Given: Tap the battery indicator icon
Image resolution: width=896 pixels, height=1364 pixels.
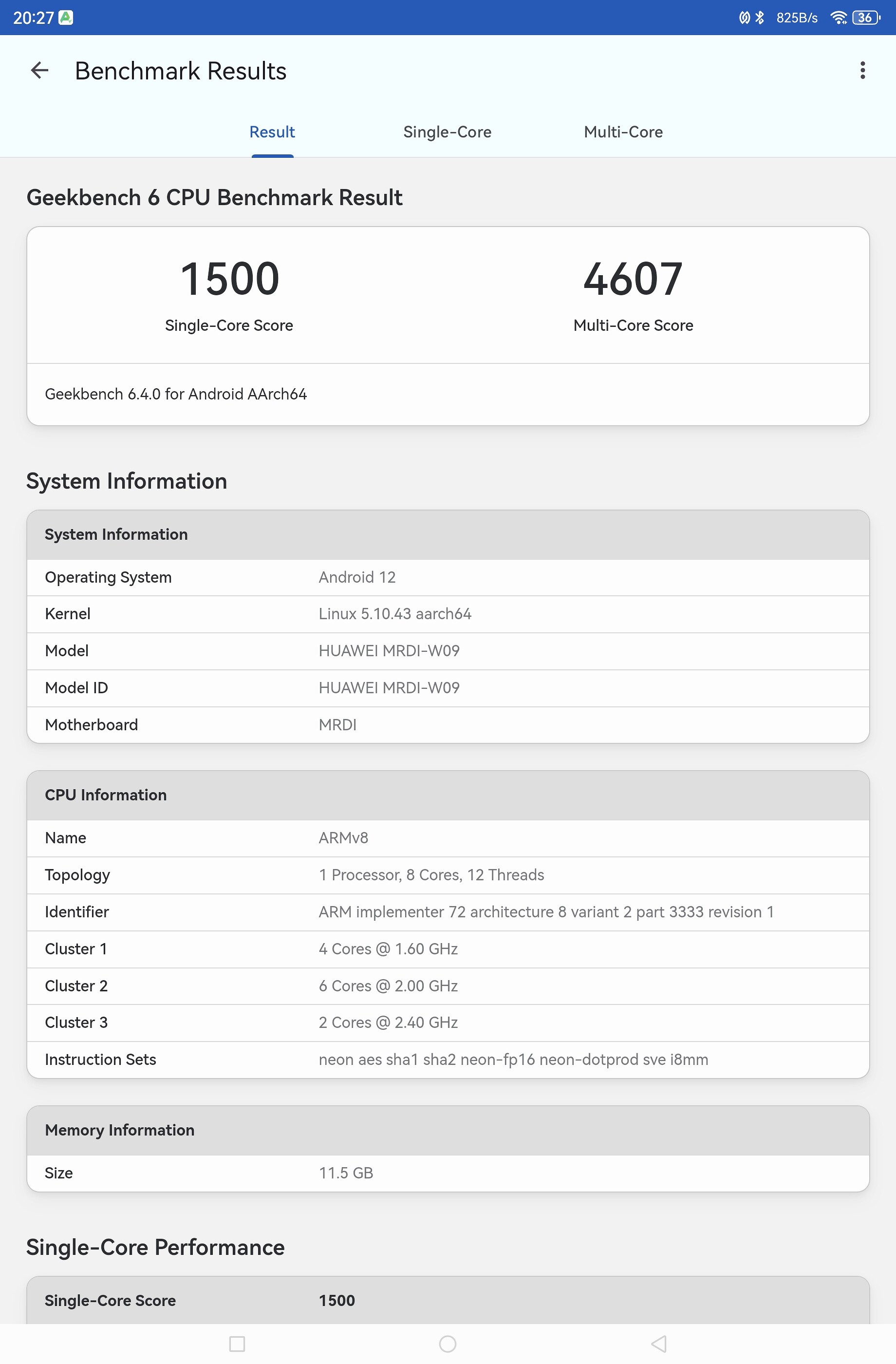Looking at the screenshot, I should [x=866, y=18].
